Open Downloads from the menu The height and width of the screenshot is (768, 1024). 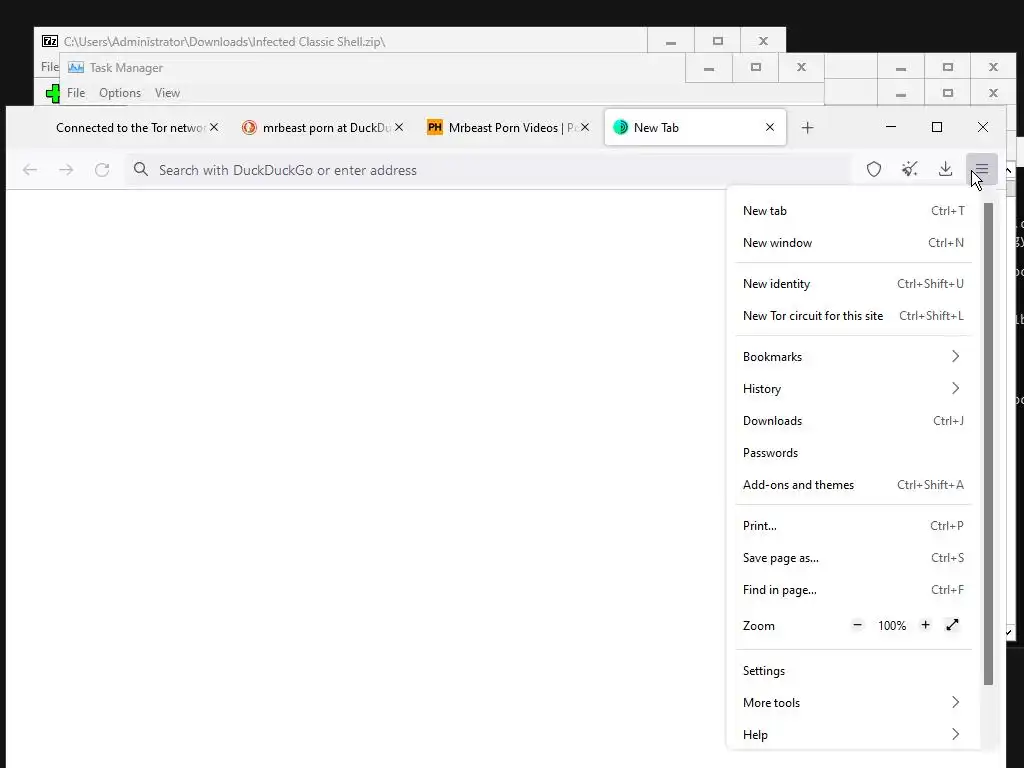point(854,421)
